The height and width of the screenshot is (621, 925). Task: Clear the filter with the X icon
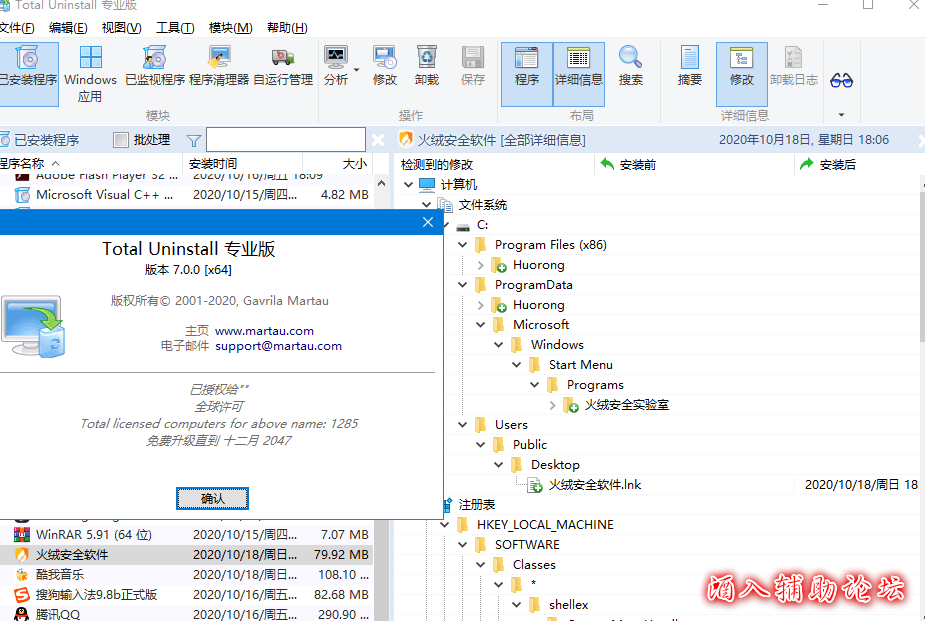tap(378, 140)
